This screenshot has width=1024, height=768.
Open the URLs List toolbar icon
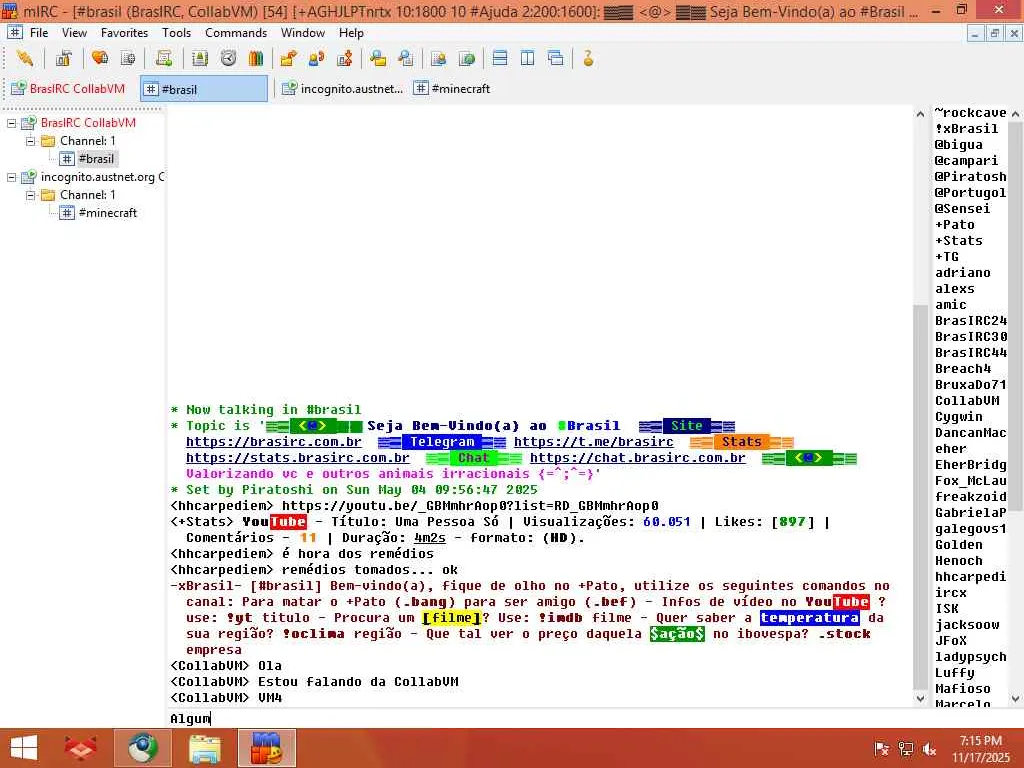pos(466,59)
